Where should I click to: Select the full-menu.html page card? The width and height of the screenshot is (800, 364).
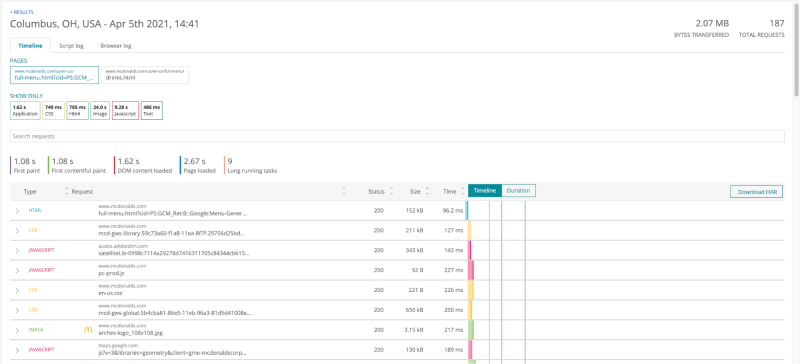[x=55, y=75]
